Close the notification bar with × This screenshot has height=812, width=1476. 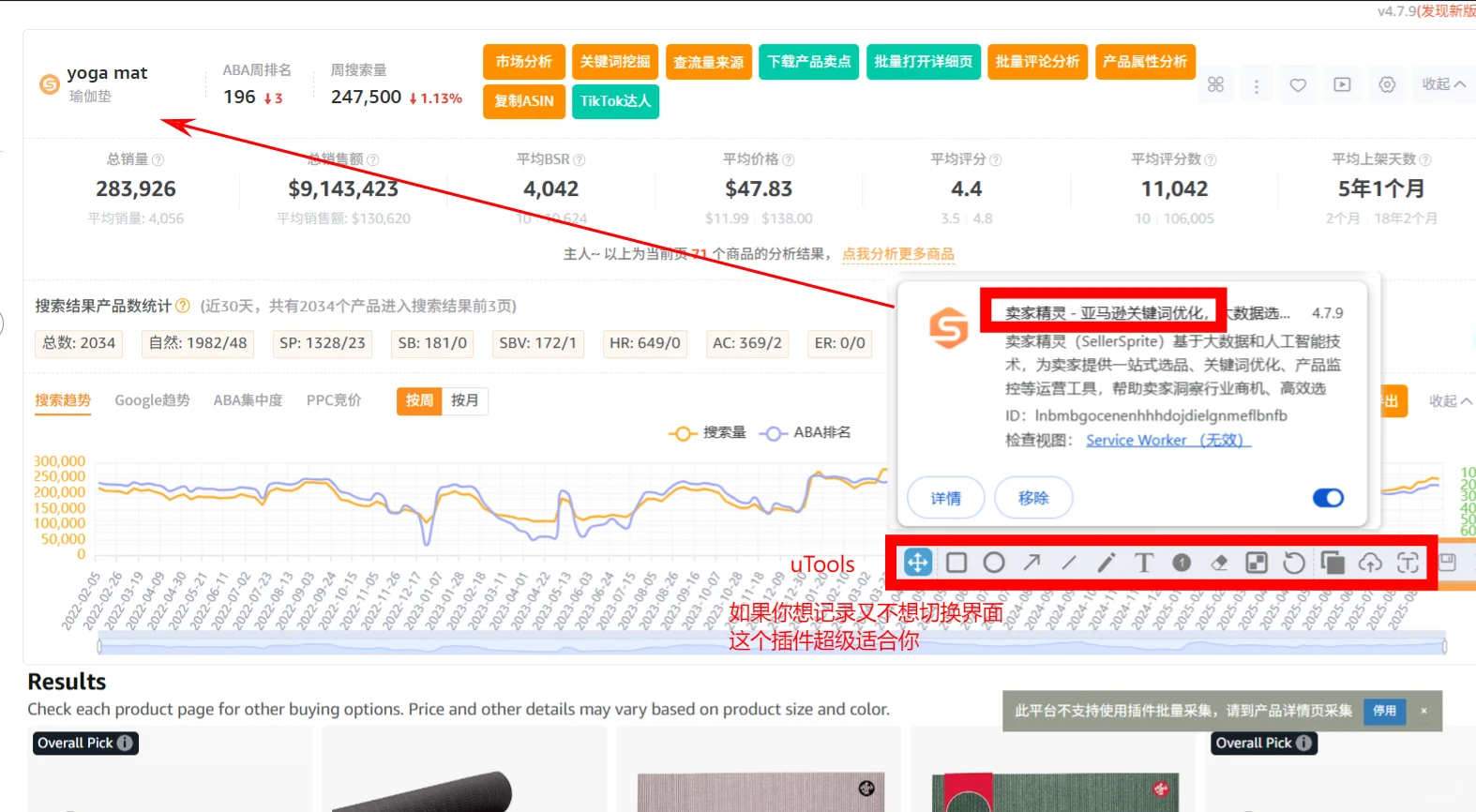1423,711
